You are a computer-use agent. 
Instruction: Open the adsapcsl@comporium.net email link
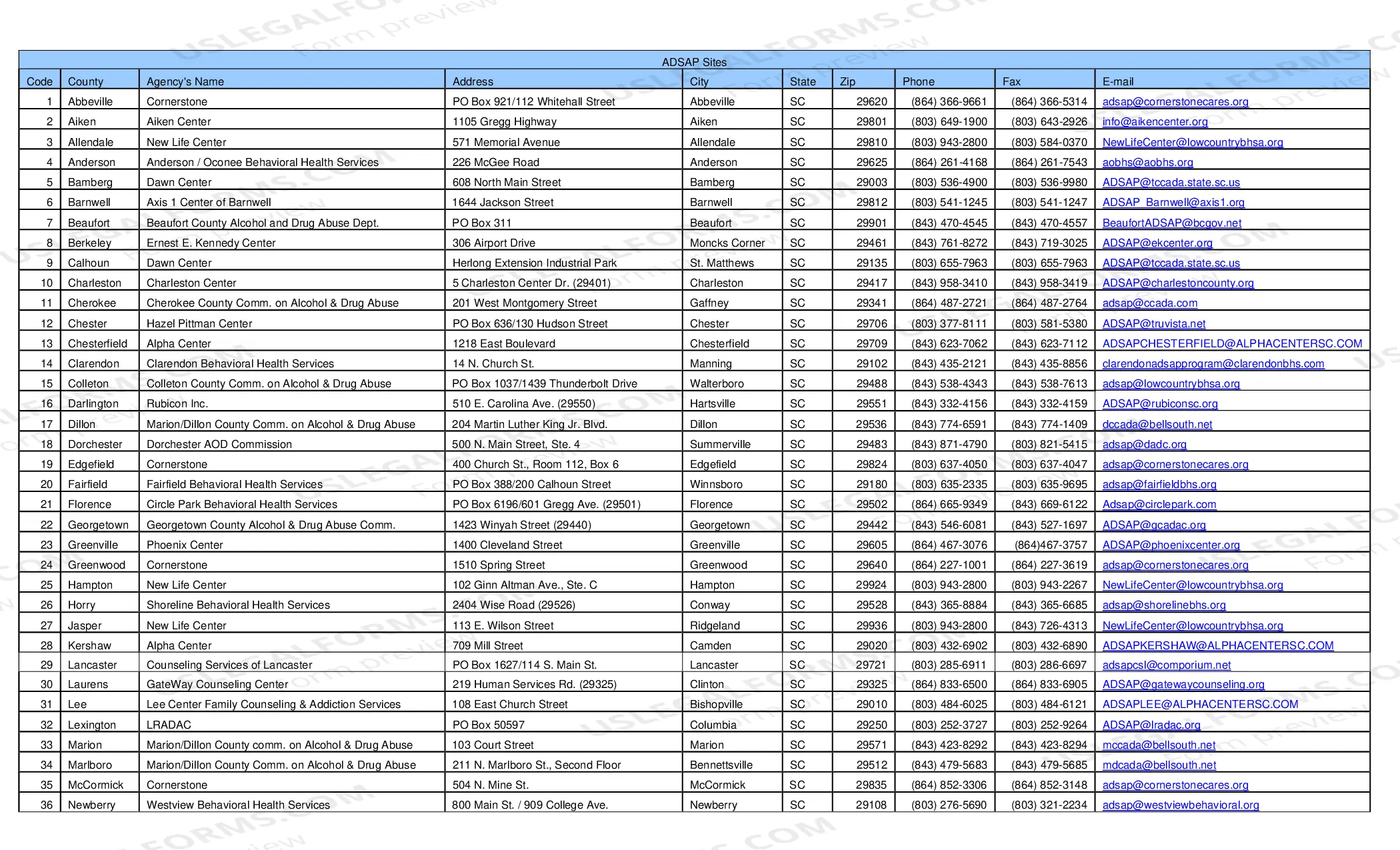(x=1167, y=665)
